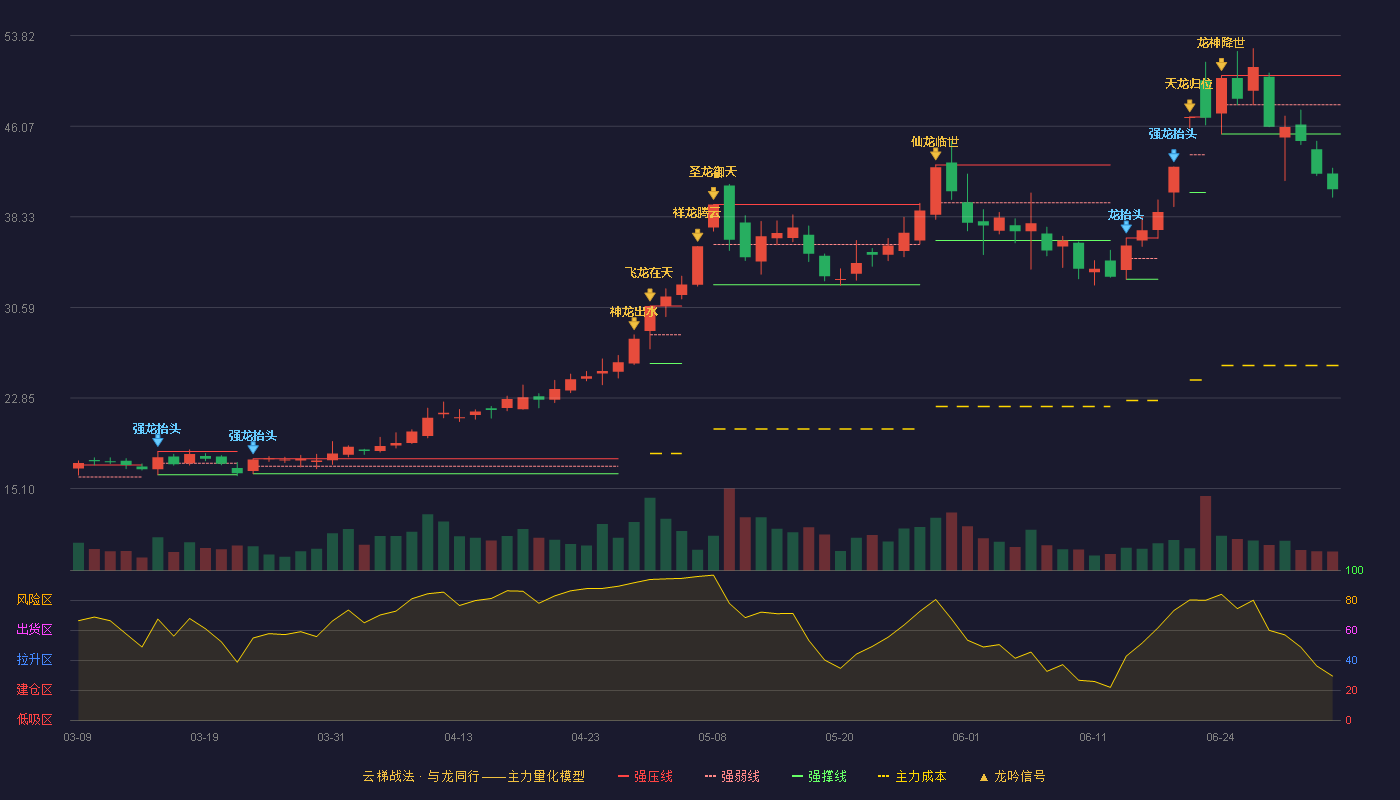Click the 04-13 date label
The image size is (1400, 800).
[x=458, y=737]
